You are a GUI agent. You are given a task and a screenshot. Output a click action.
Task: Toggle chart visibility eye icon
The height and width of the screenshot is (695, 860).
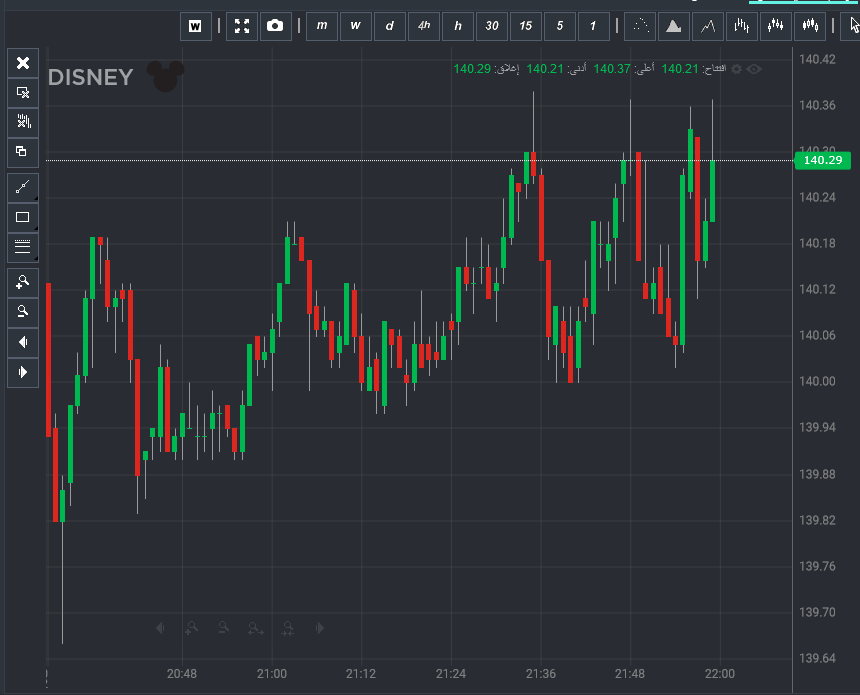pyautogui.click(x=754, y=69)
